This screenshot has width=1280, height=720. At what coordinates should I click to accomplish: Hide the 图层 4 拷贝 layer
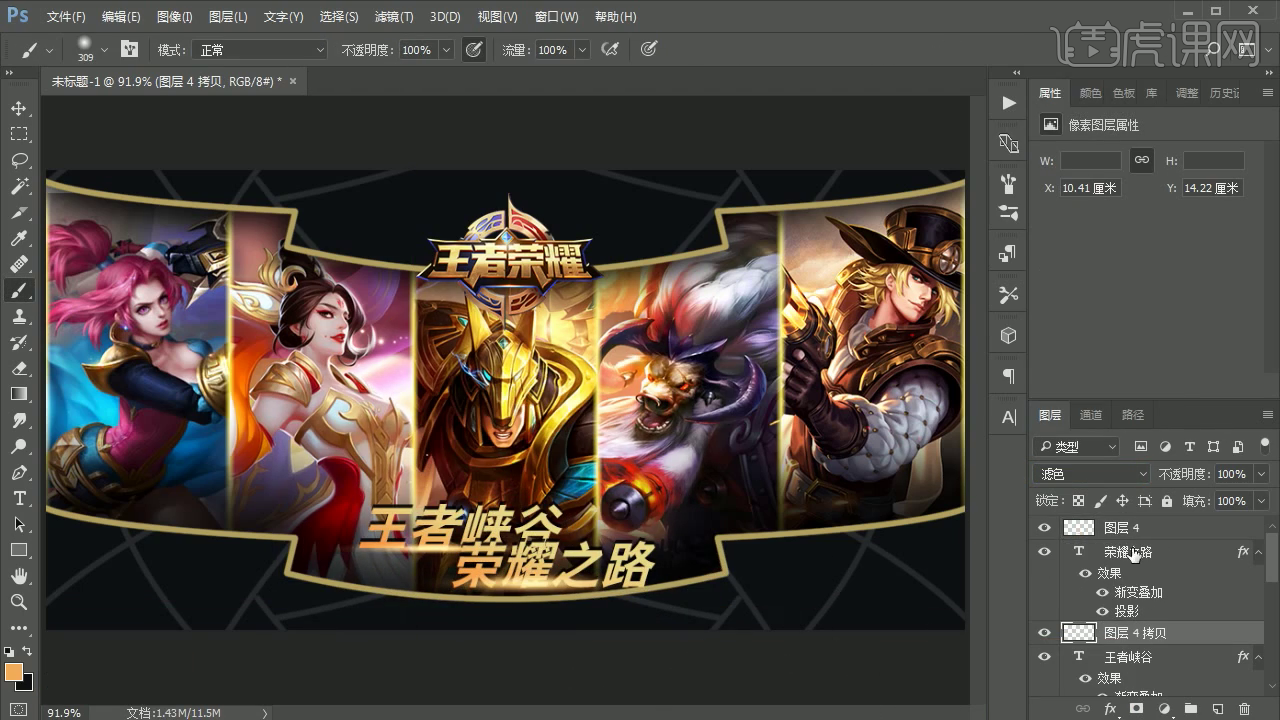(x=1044, y=633)
